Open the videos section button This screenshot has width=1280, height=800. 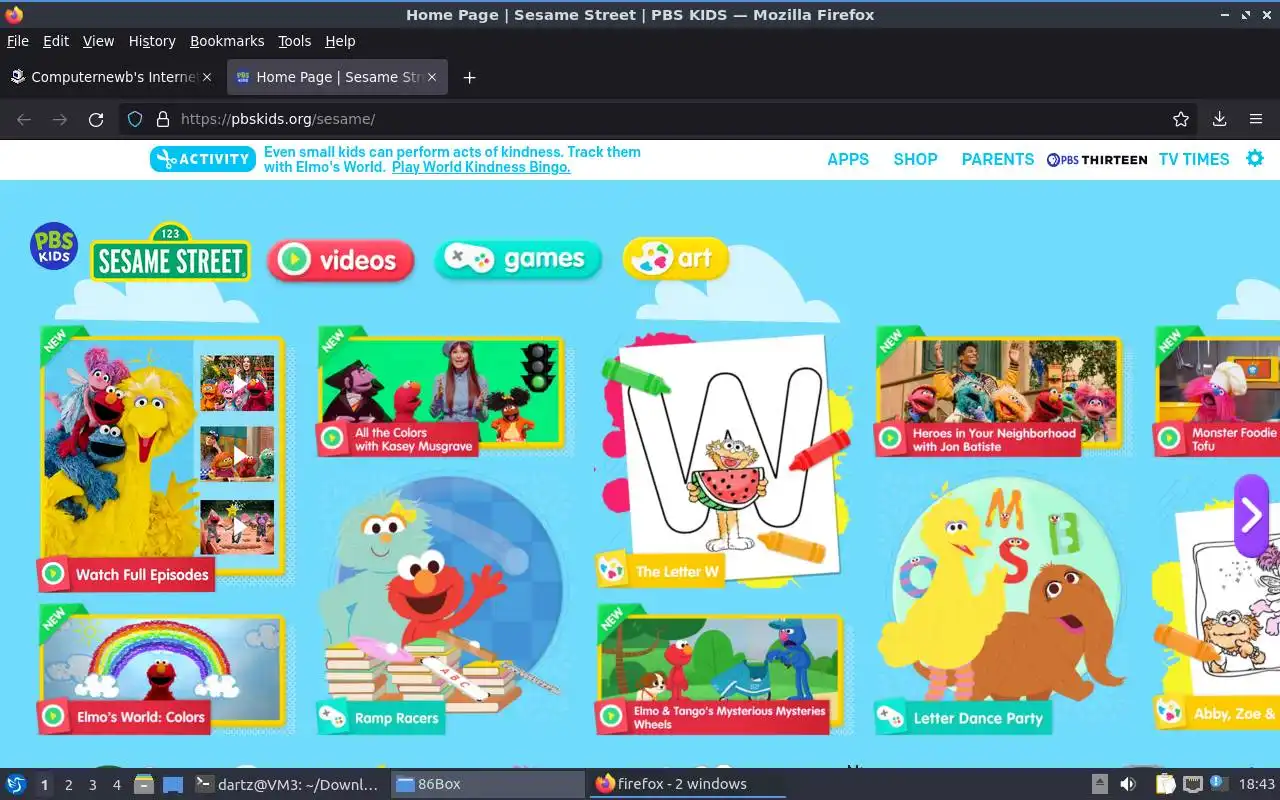point(341,261)
